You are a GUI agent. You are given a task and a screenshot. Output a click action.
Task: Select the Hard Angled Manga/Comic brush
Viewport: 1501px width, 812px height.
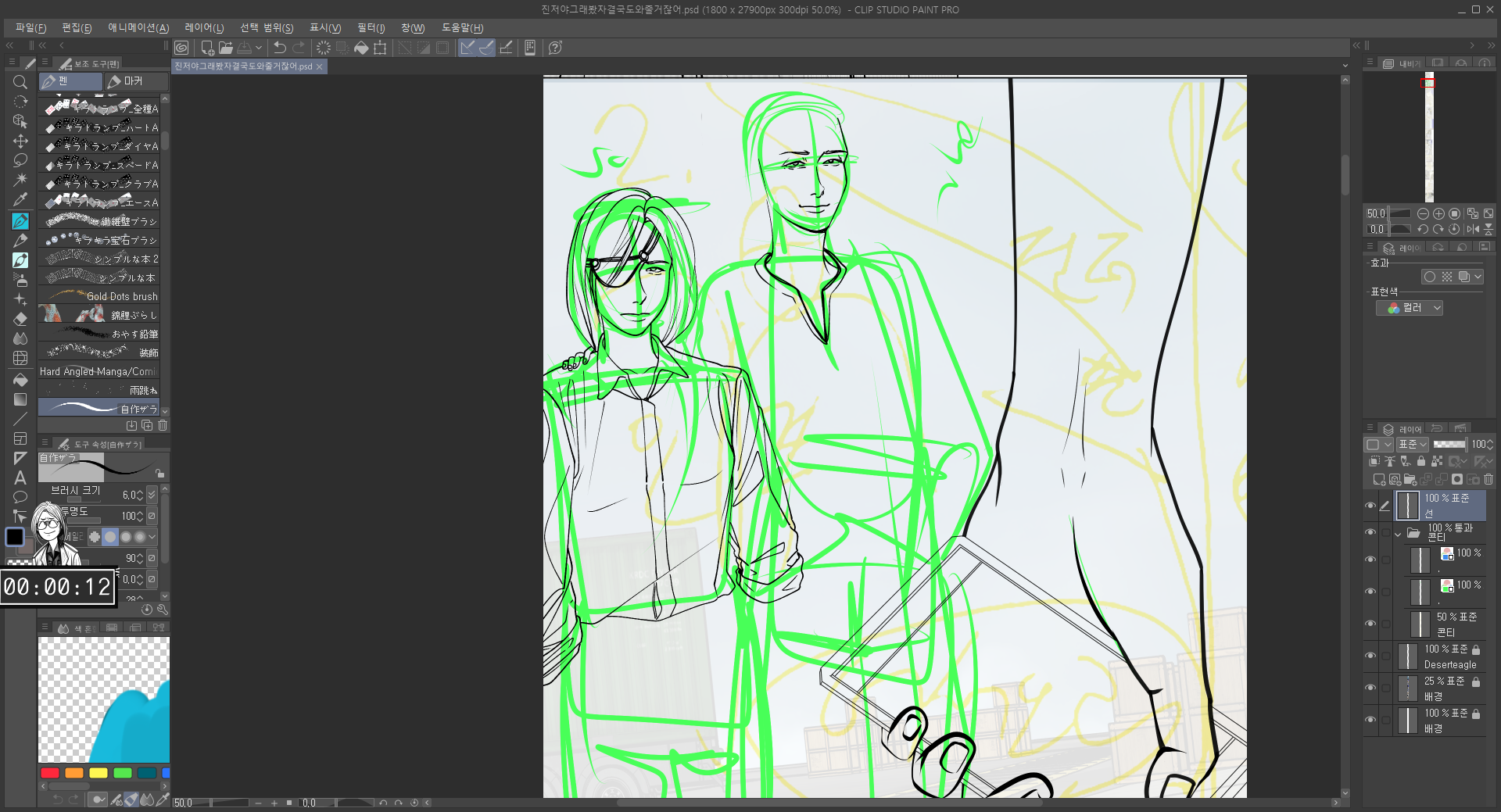(x=99, y=371)
